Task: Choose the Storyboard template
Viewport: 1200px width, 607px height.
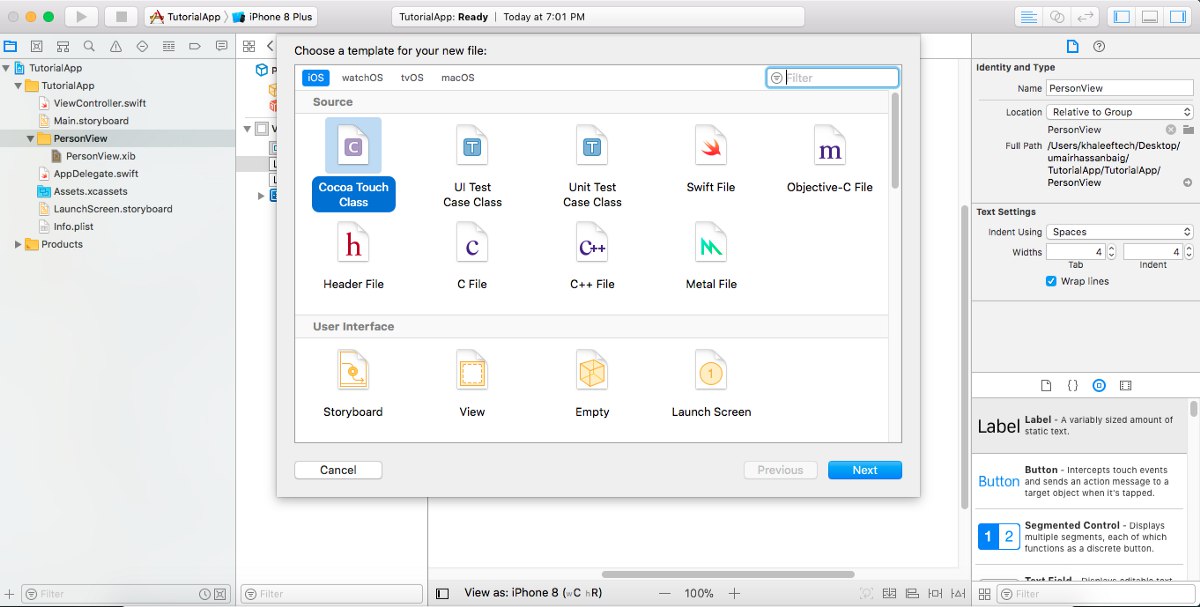Action: [x=353, y=385]
